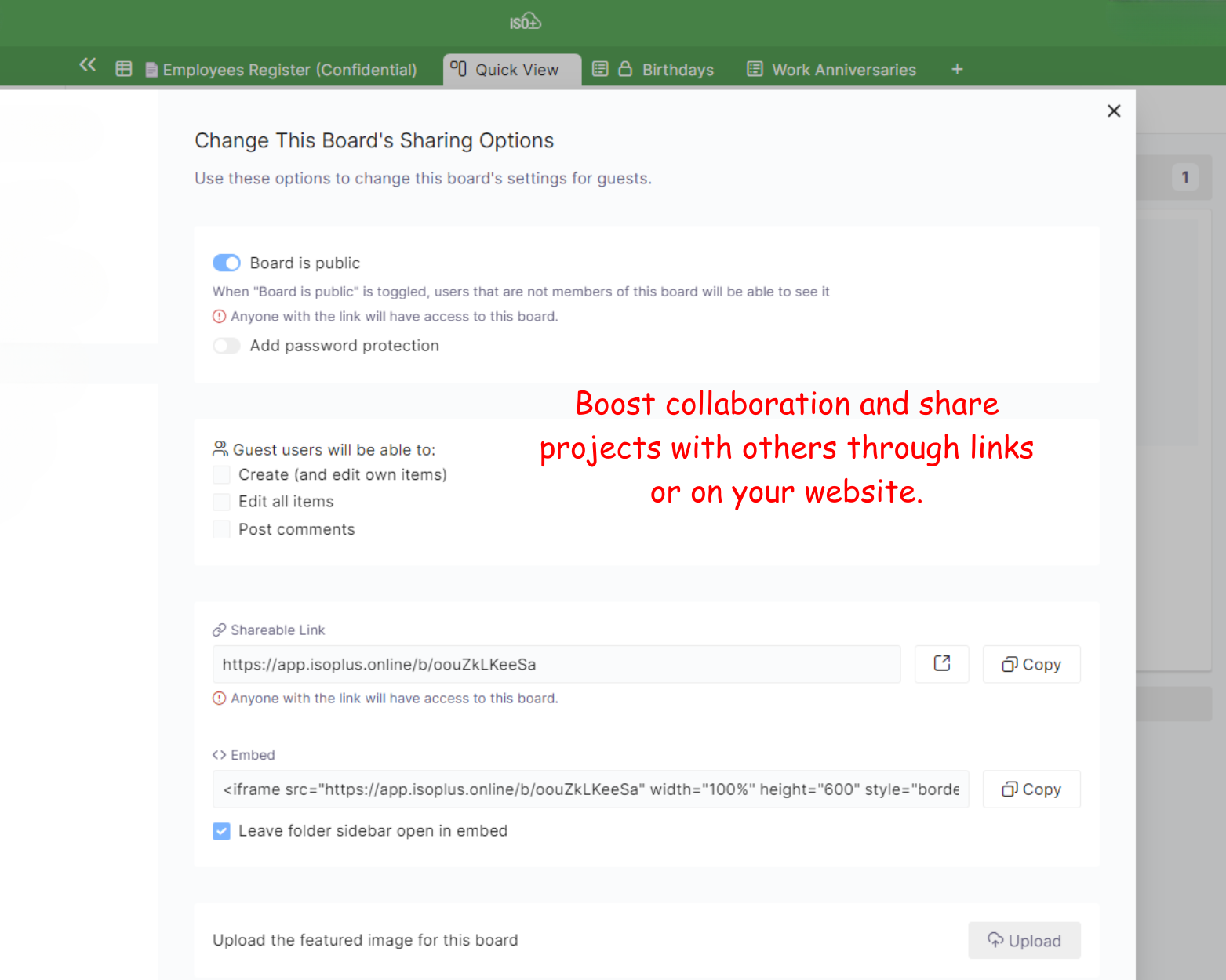Open shareable link in new window
The image size is (1226, 980).
coord(941,664)
